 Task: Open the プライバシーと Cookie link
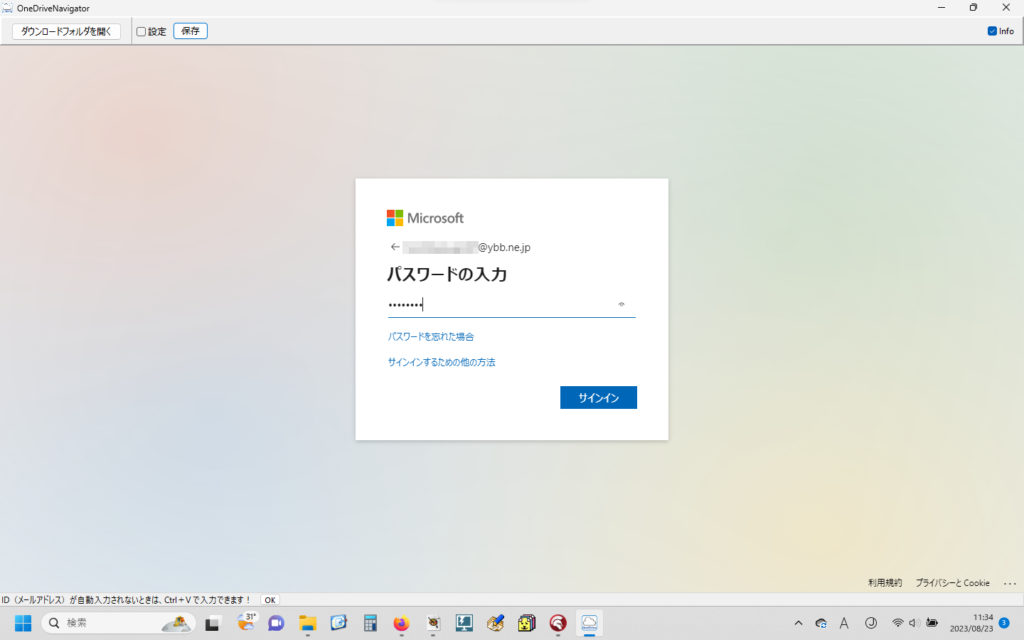coord(952,583)
